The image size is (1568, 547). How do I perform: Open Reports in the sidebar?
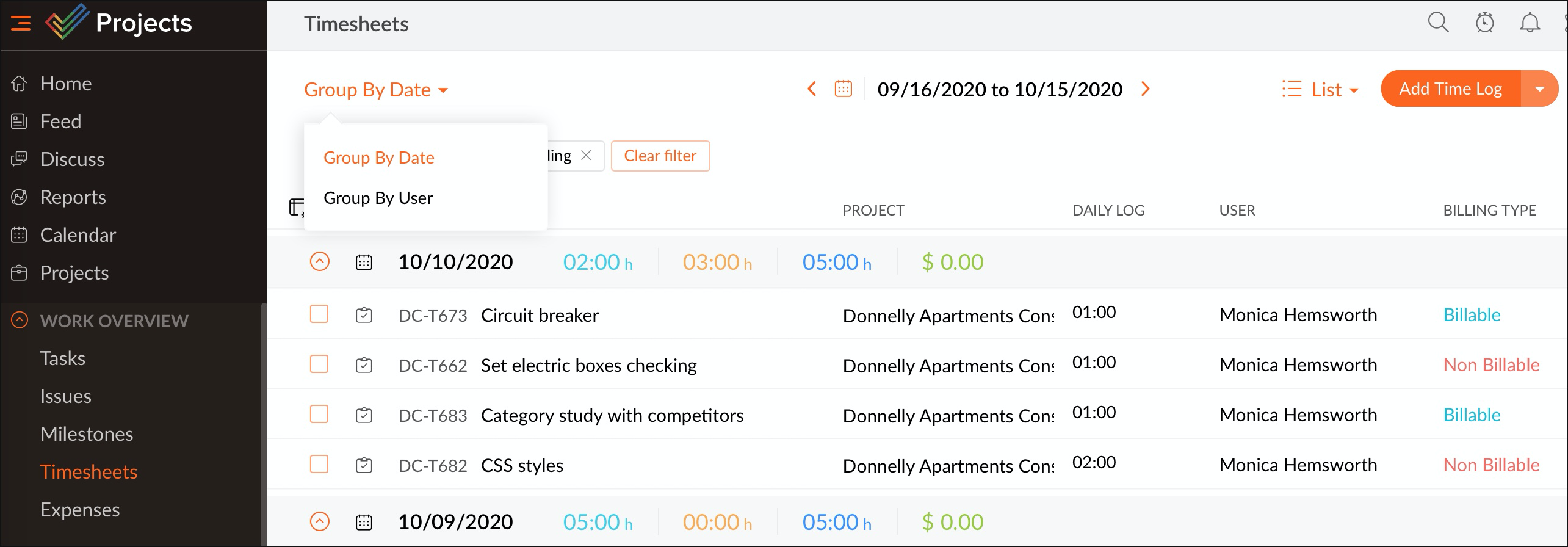click(x=73, y=197)
